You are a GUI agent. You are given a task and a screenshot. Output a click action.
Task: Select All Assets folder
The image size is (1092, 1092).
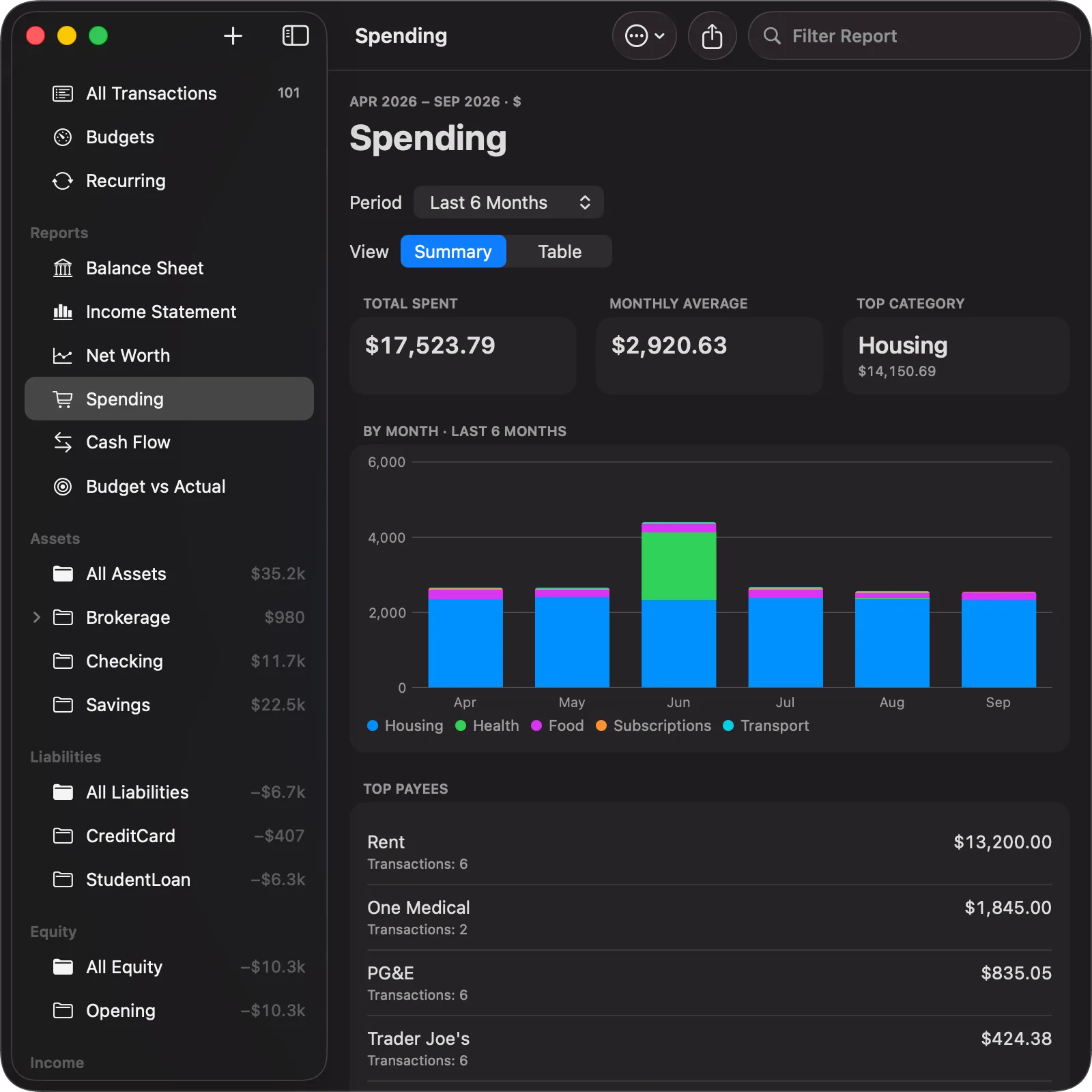169,574
